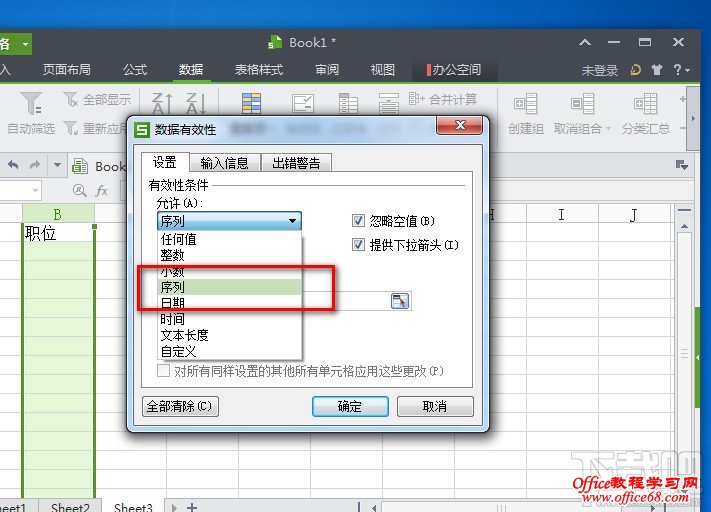Switch to the 出错警告 tab

pos(297,163)
